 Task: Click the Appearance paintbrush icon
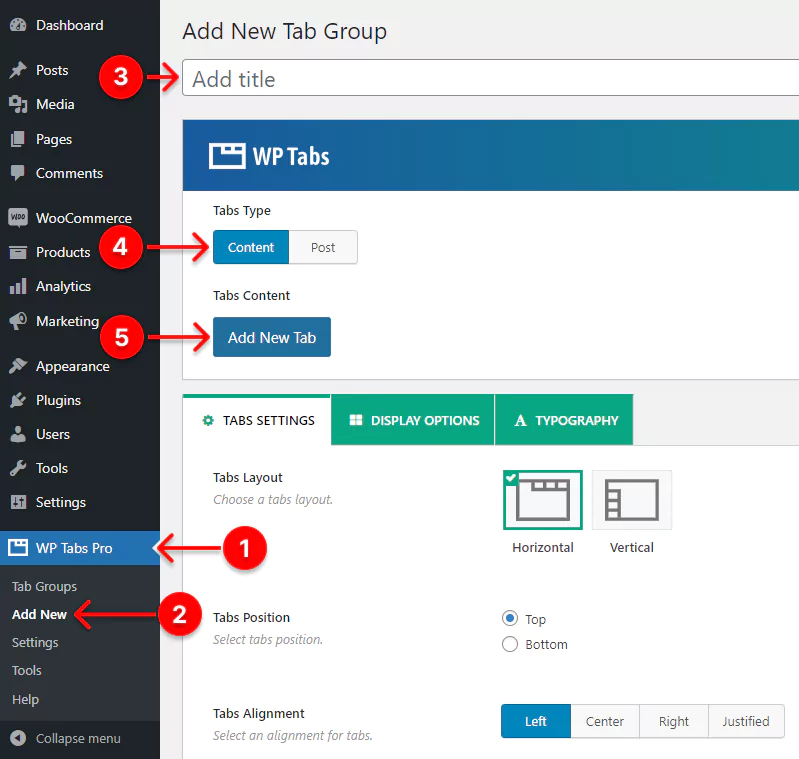[x=18, y=366]
